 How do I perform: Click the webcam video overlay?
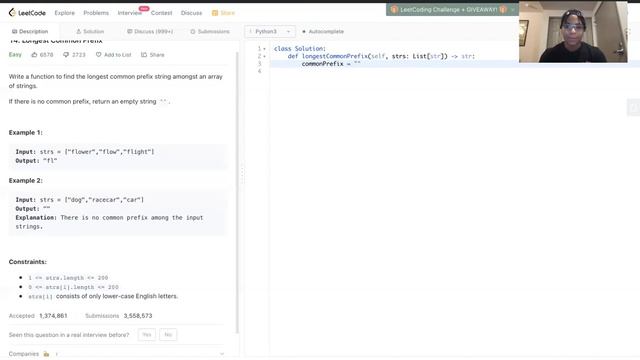[573, 32]
